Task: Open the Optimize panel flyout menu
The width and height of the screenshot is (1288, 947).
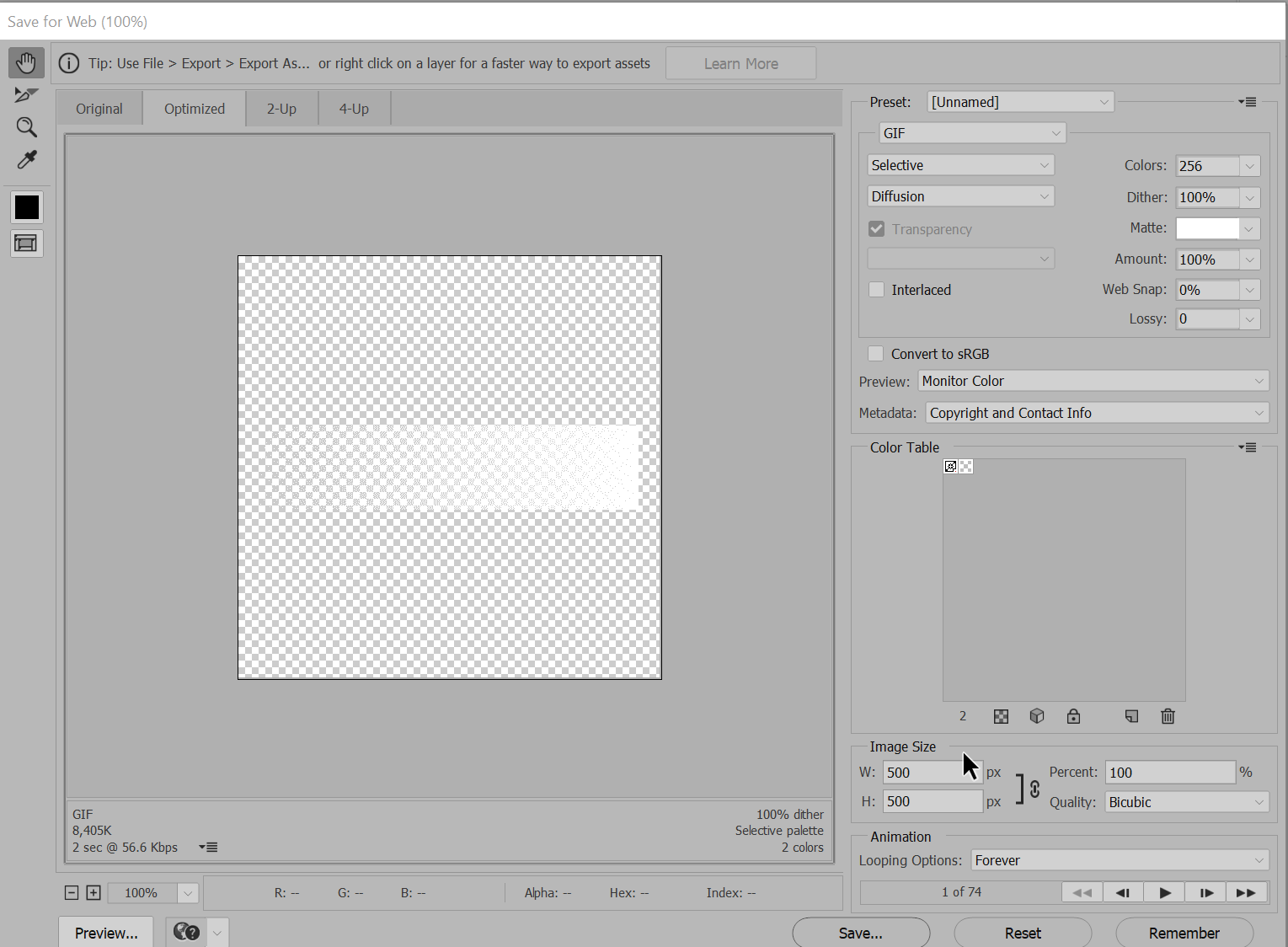Action: [1248, 102]
